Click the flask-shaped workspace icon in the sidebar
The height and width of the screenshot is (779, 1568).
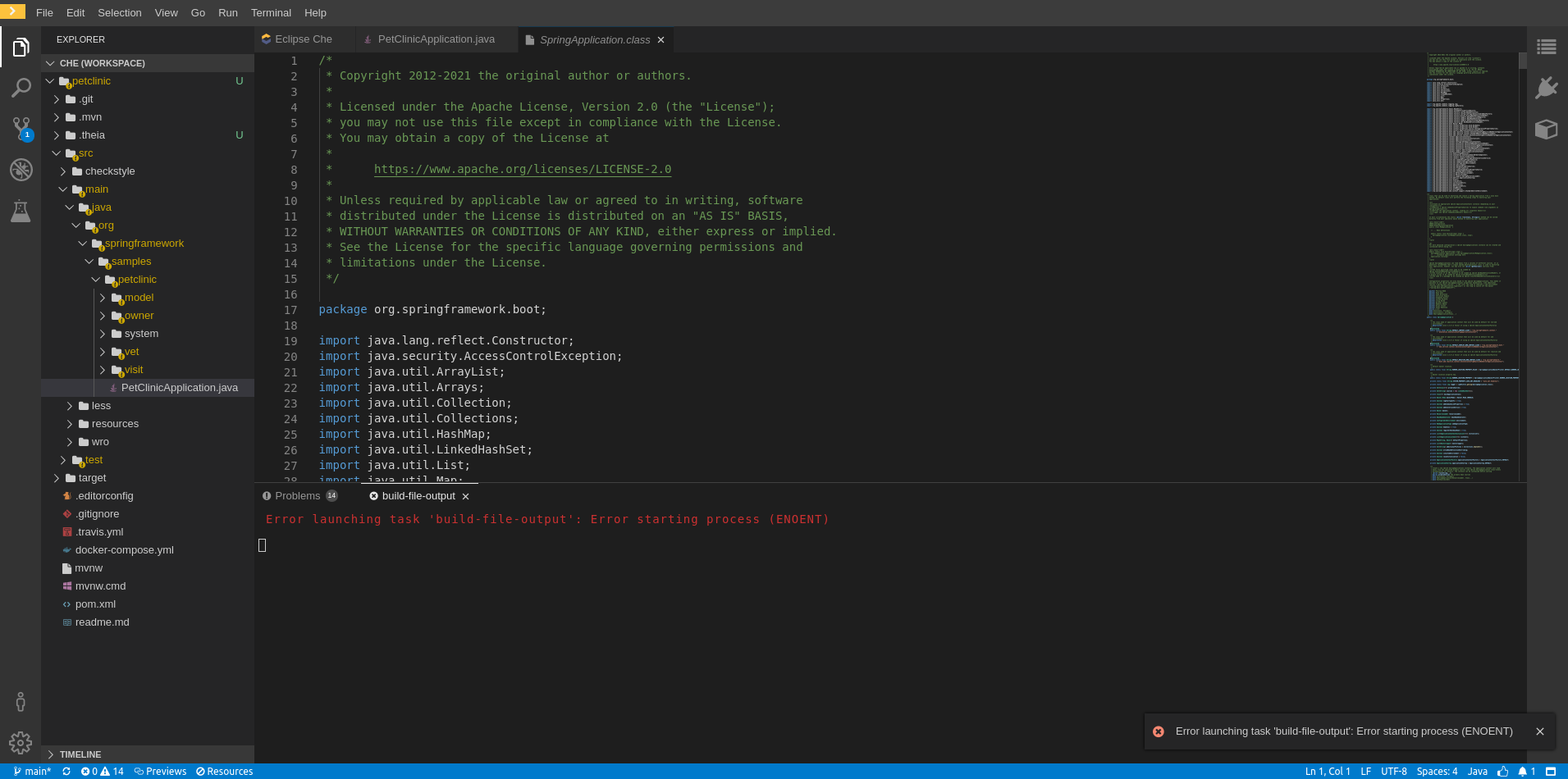[21, 211]
